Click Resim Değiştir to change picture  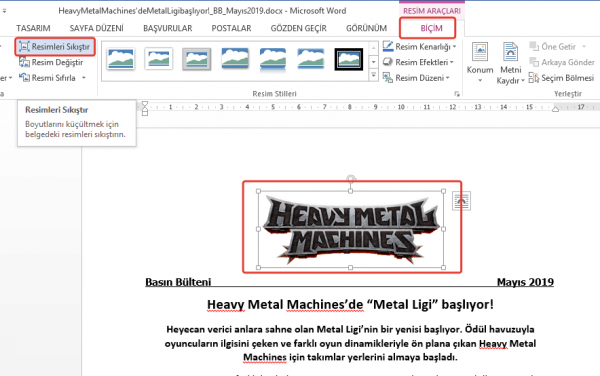tap(51, 62)
